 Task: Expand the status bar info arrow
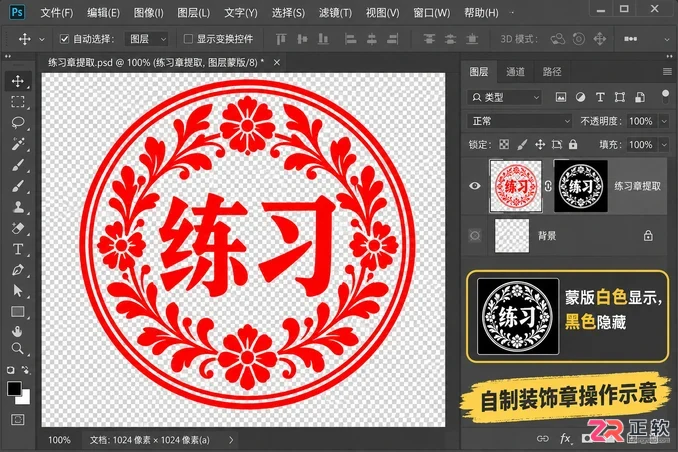point(231,440)
